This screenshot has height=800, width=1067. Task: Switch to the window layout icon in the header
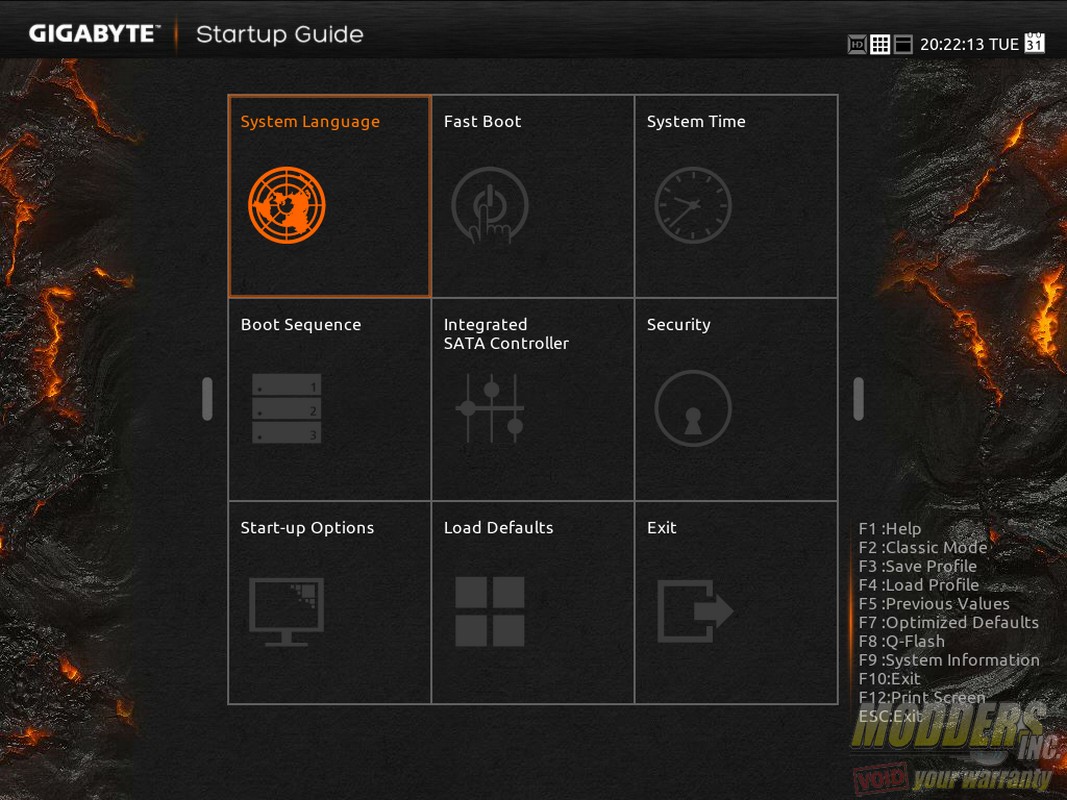pyautogui.click(x=903, y=45)
